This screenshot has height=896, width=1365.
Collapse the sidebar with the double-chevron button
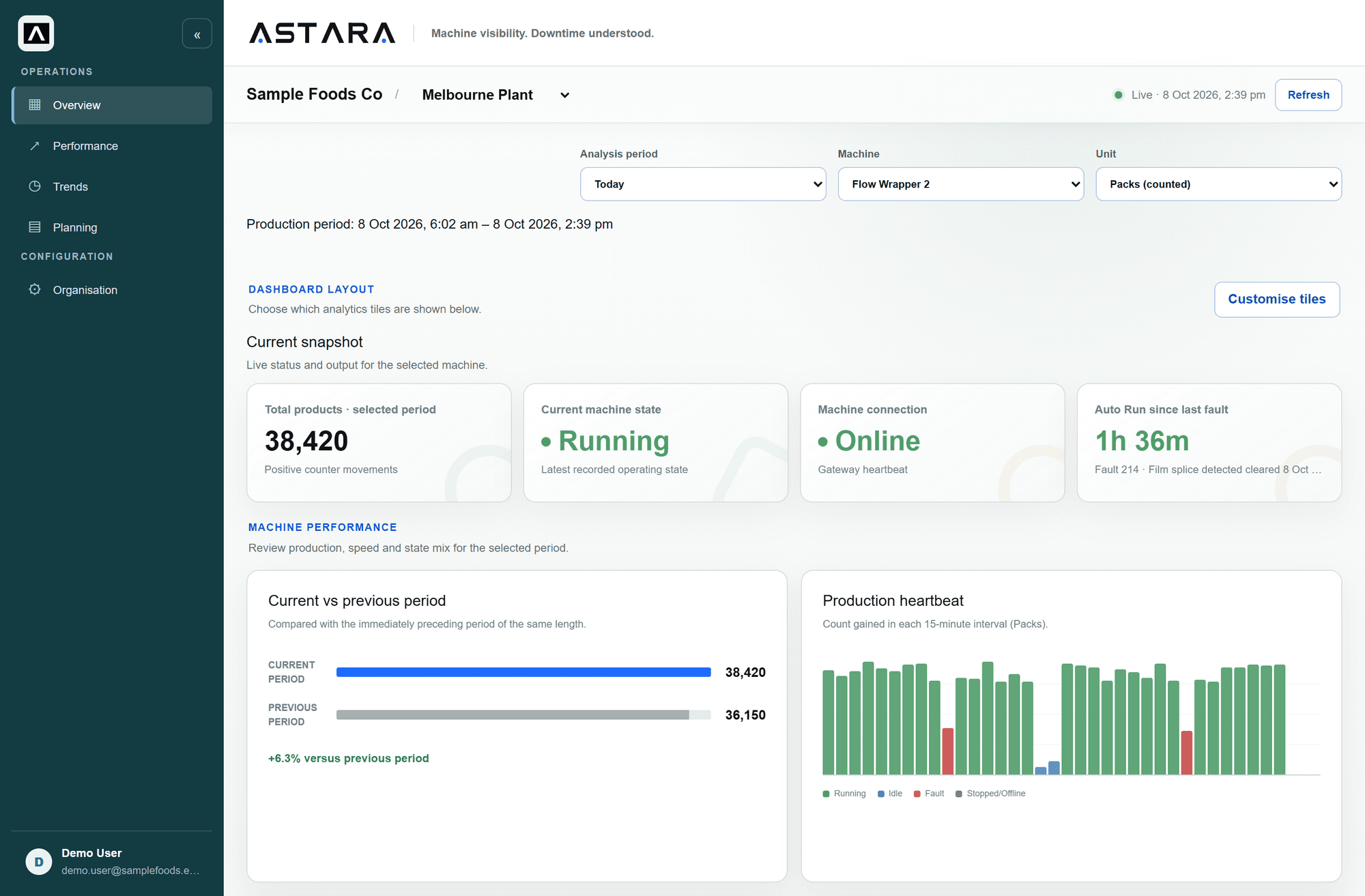point(197,34)
